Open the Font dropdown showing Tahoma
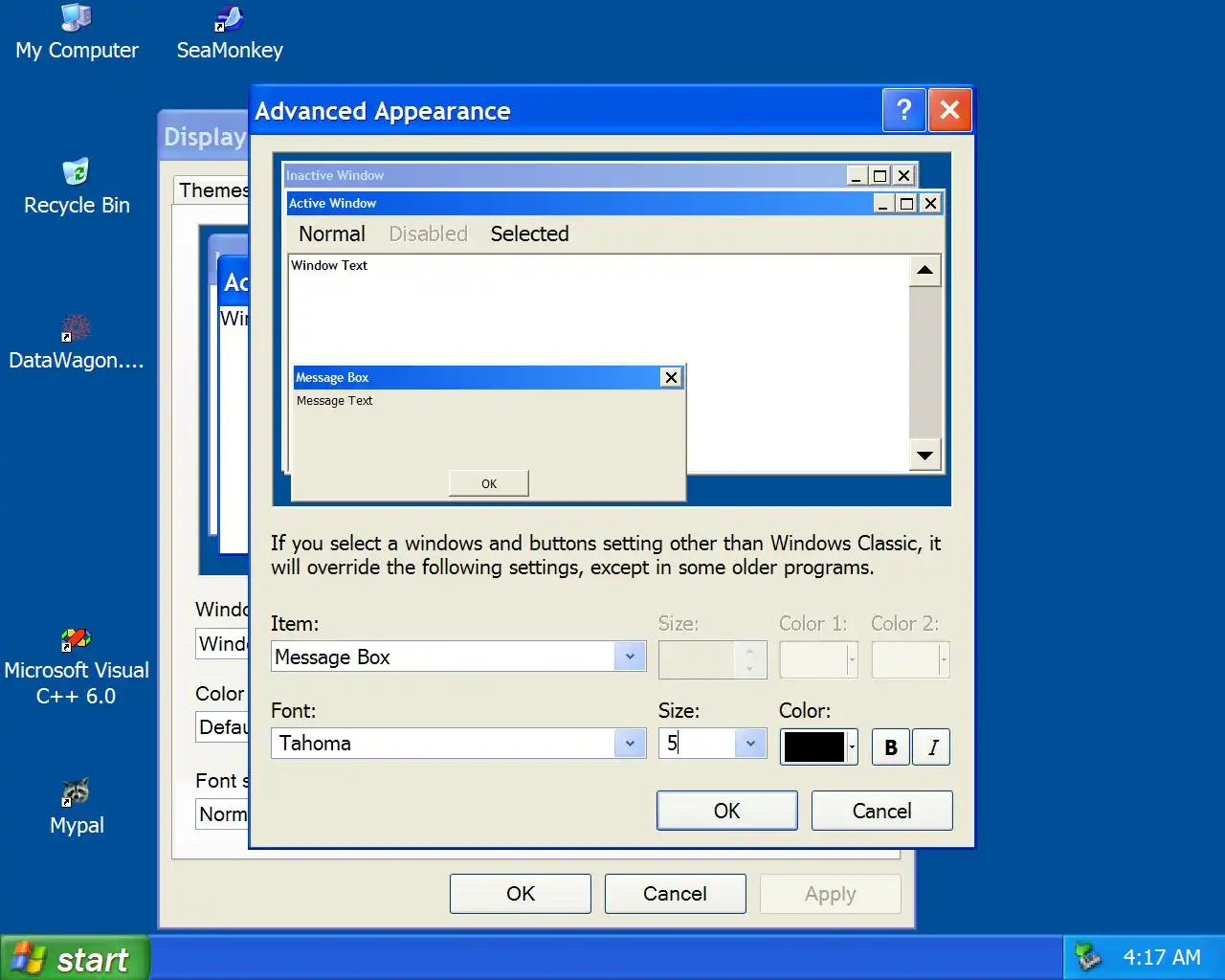The height and width of the screenshot is (980, 1225). (x=458, y=744)
